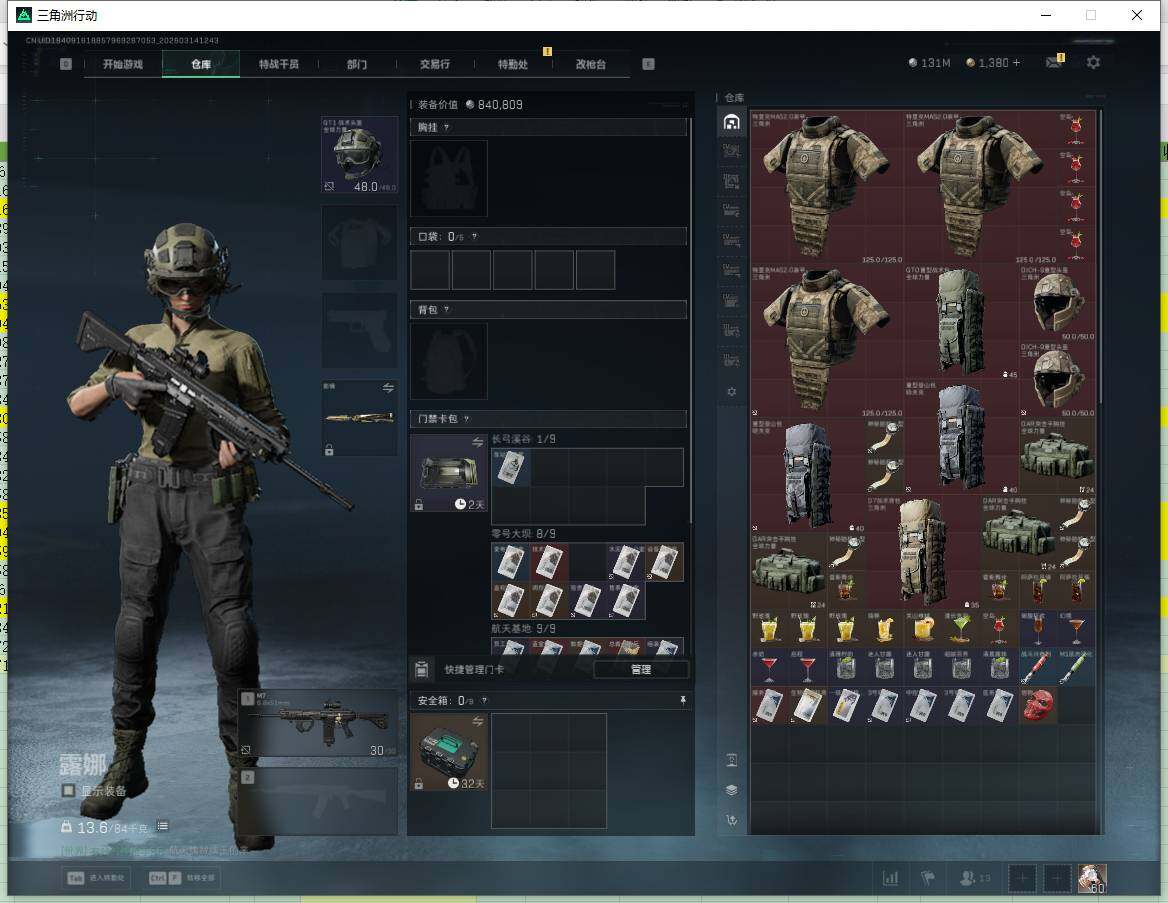The height and width of the screenshot is (903, 1168).
Task: Select the green syringe injector item
Action: (x=1076, y=667)
